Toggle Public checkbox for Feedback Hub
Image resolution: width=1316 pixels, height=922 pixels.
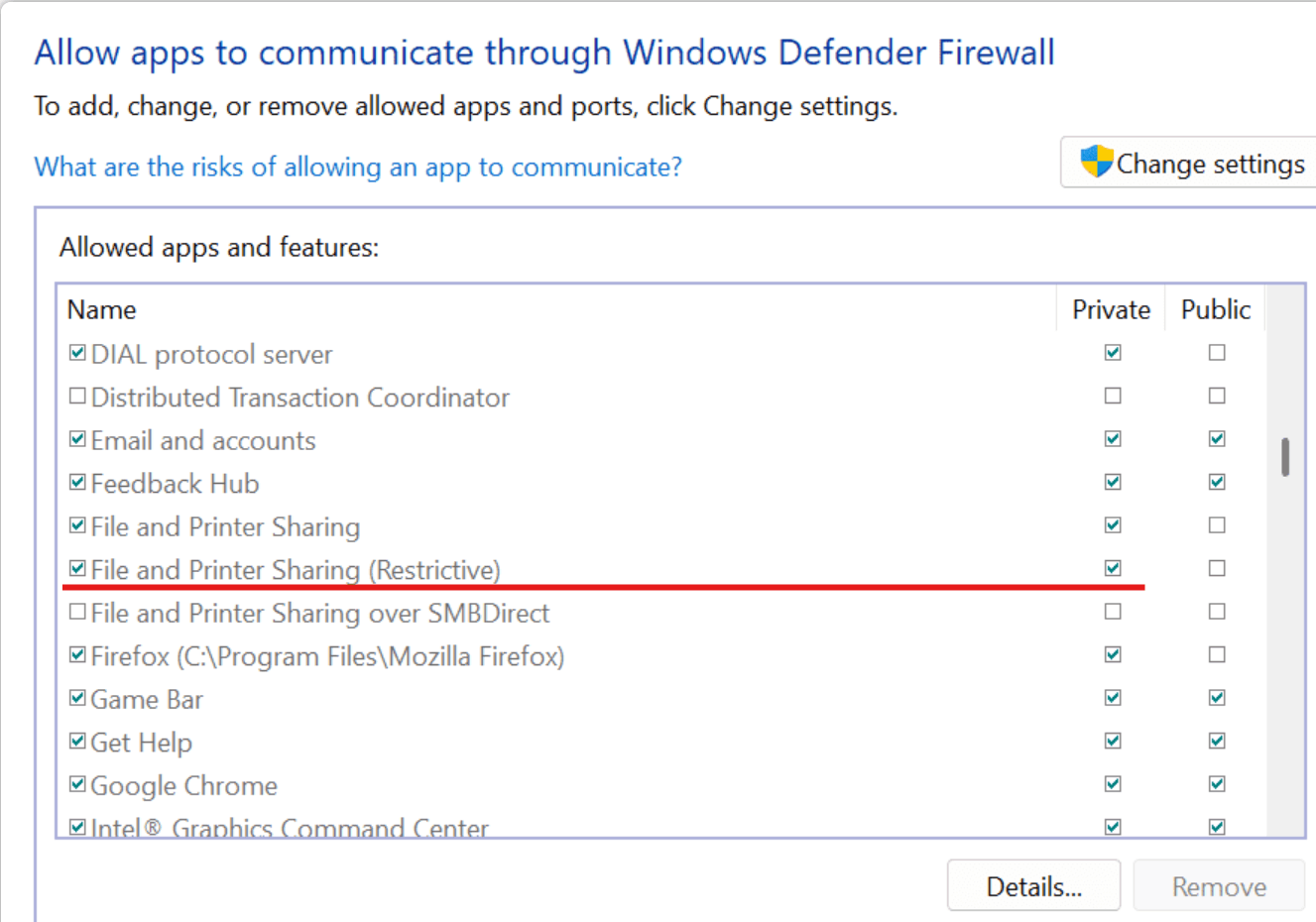pos(1217,482)
